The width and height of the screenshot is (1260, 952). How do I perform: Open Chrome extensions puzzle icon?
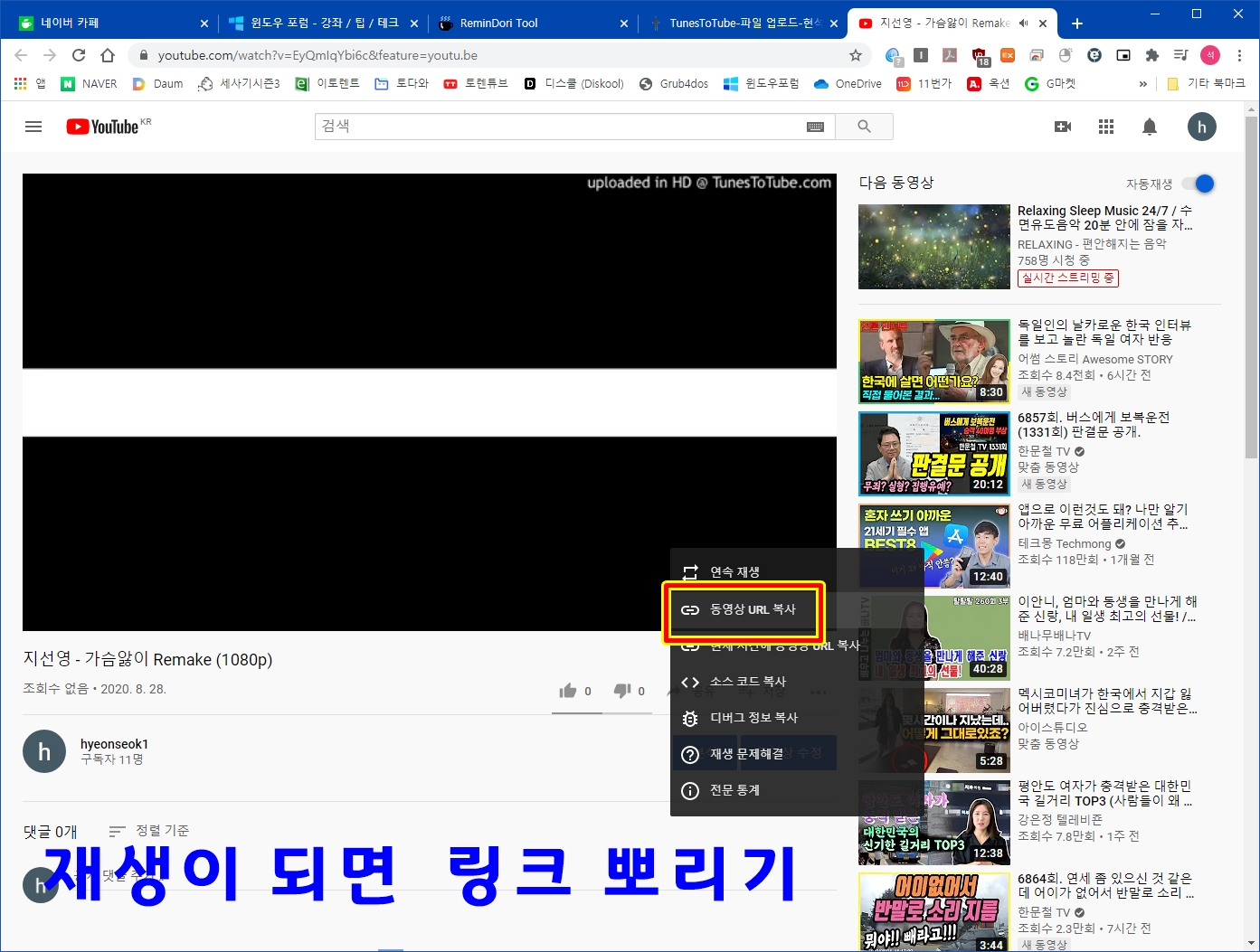(1151, 55)
